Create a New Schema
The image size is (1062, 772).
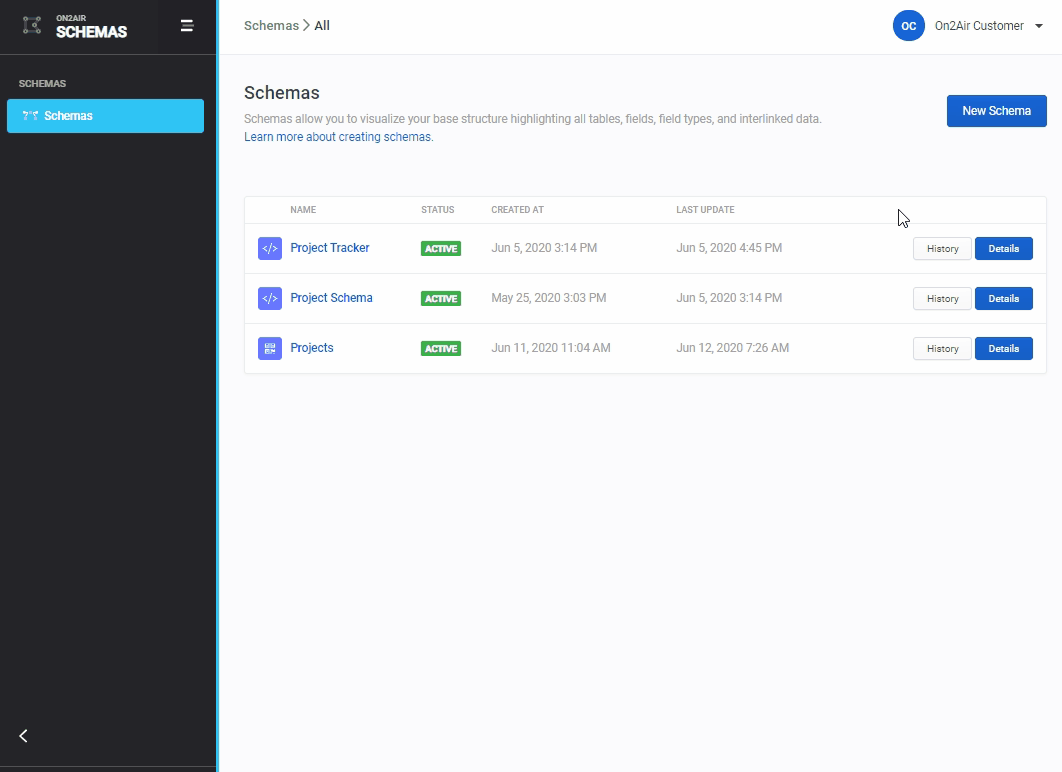point(996,111)
